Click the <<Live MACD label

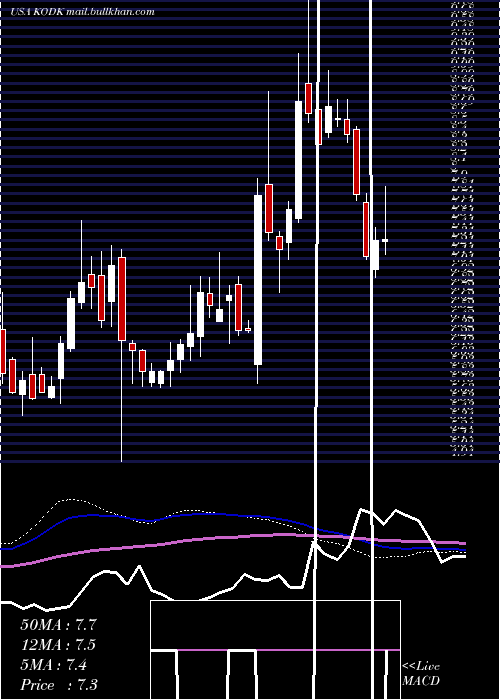pos(421,673)
